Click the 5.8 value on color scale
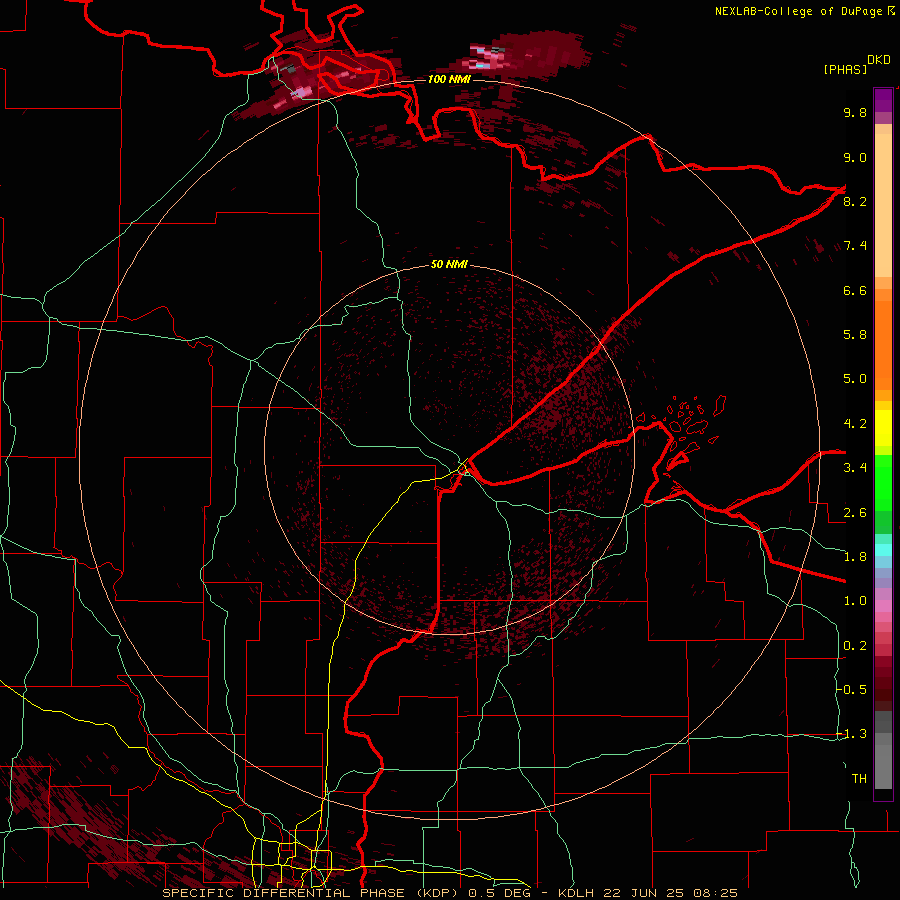900x900 pixels. (x=855, y=335)
